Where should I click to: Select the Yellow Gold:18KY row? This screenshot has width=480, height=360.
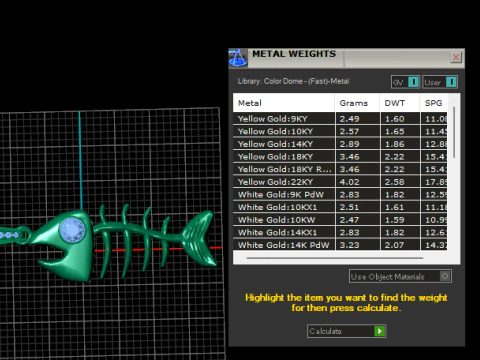pyautogui.click(x=340, y=157)
